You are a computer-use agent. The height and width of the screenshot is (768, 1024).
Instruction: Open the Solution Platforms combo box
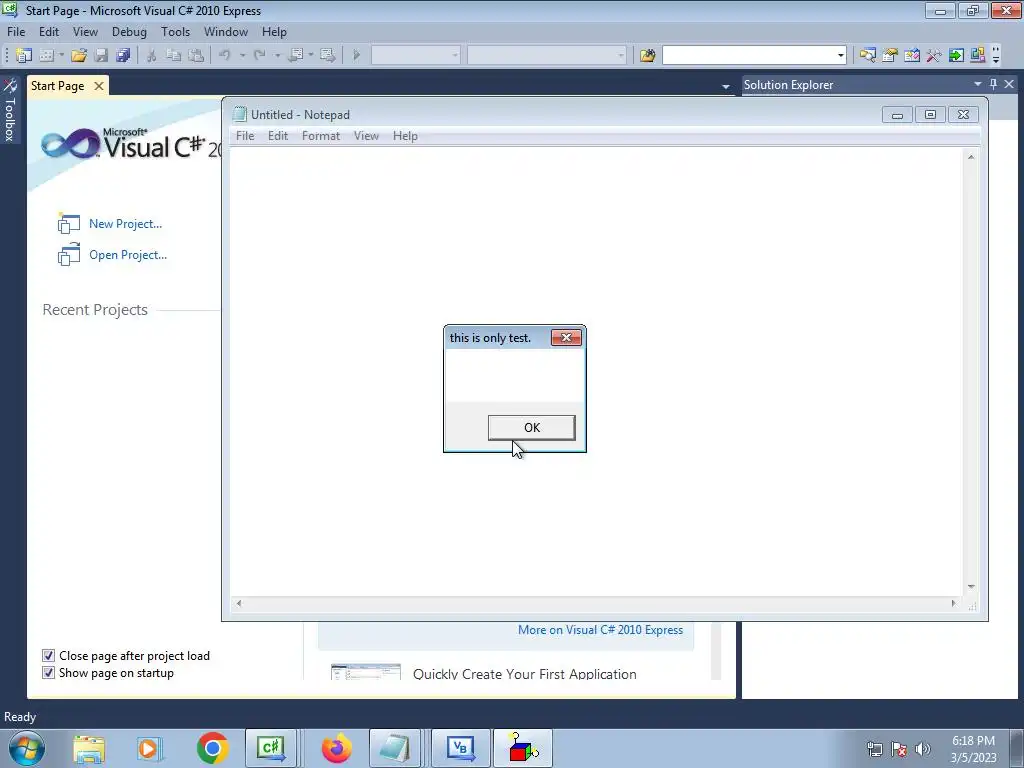[x=547, y=56]
